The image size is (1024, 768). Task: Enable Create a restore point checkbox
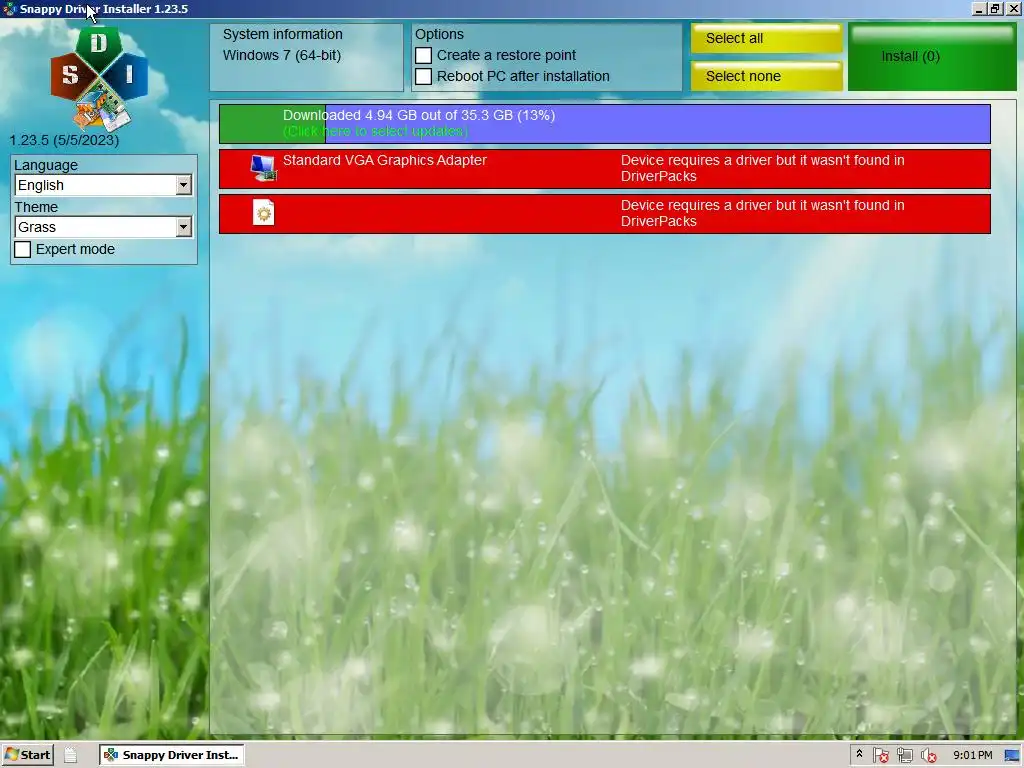click(x=423, y=56)
